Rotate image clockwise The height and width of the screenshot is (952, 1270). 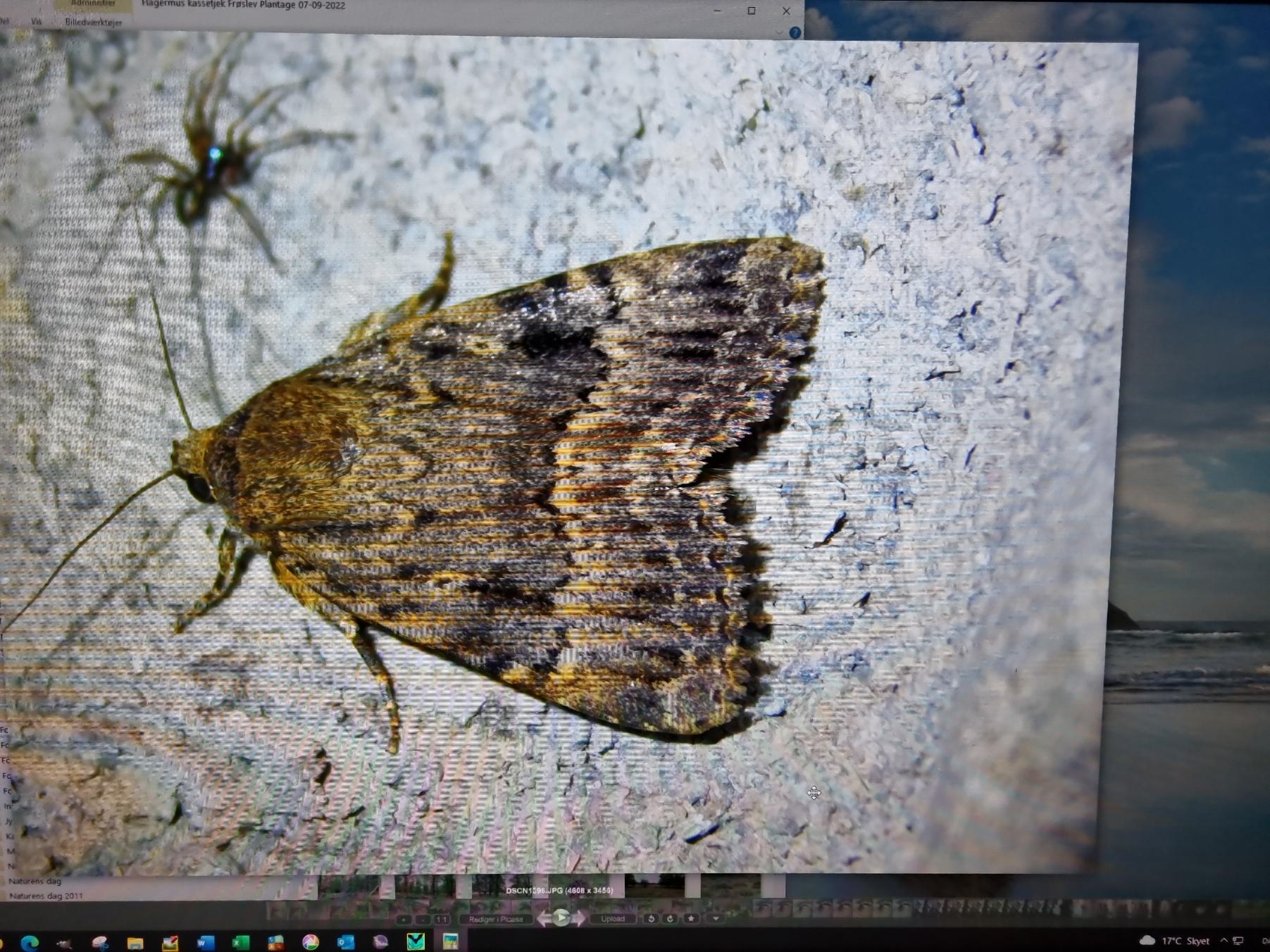[x=670, y=919]
